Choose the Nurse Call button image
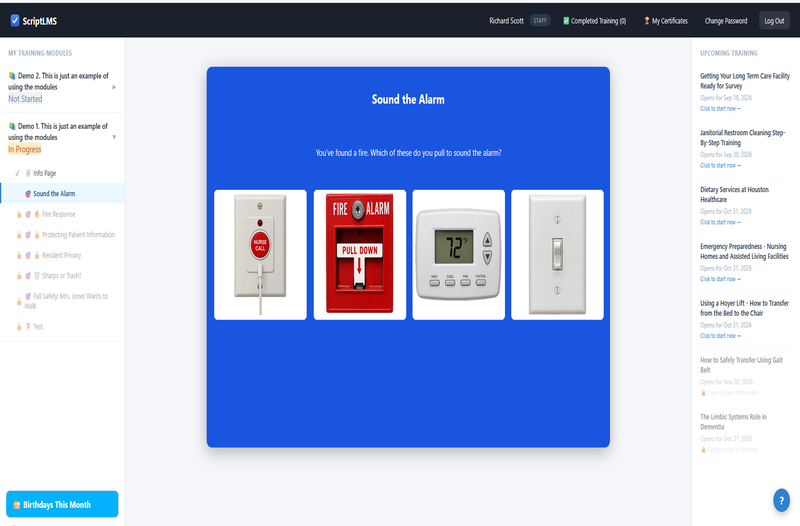800x526 pixels. (260, 255)
